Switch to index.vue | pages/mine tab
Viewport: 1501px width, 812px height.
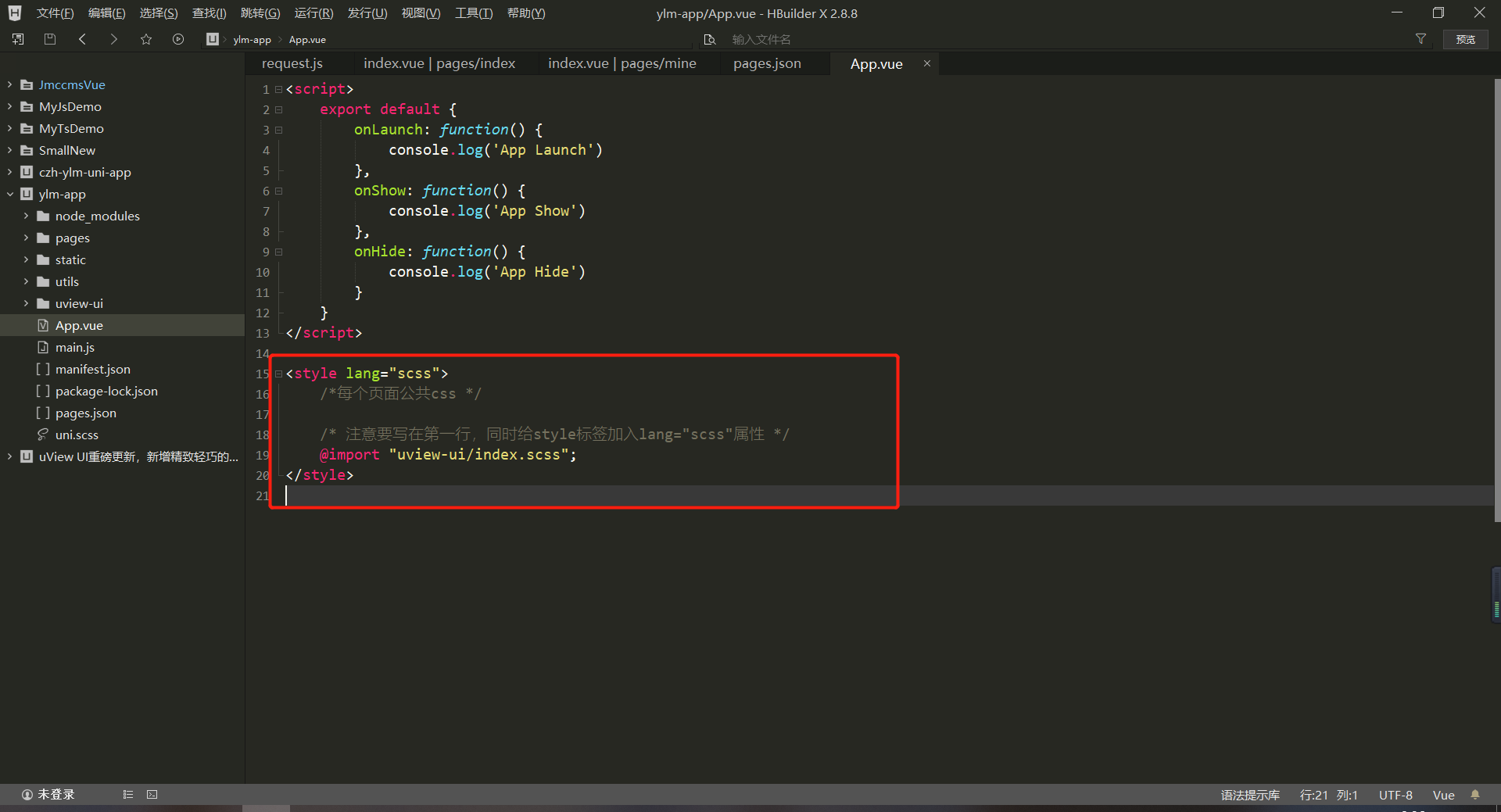point(622,63)
